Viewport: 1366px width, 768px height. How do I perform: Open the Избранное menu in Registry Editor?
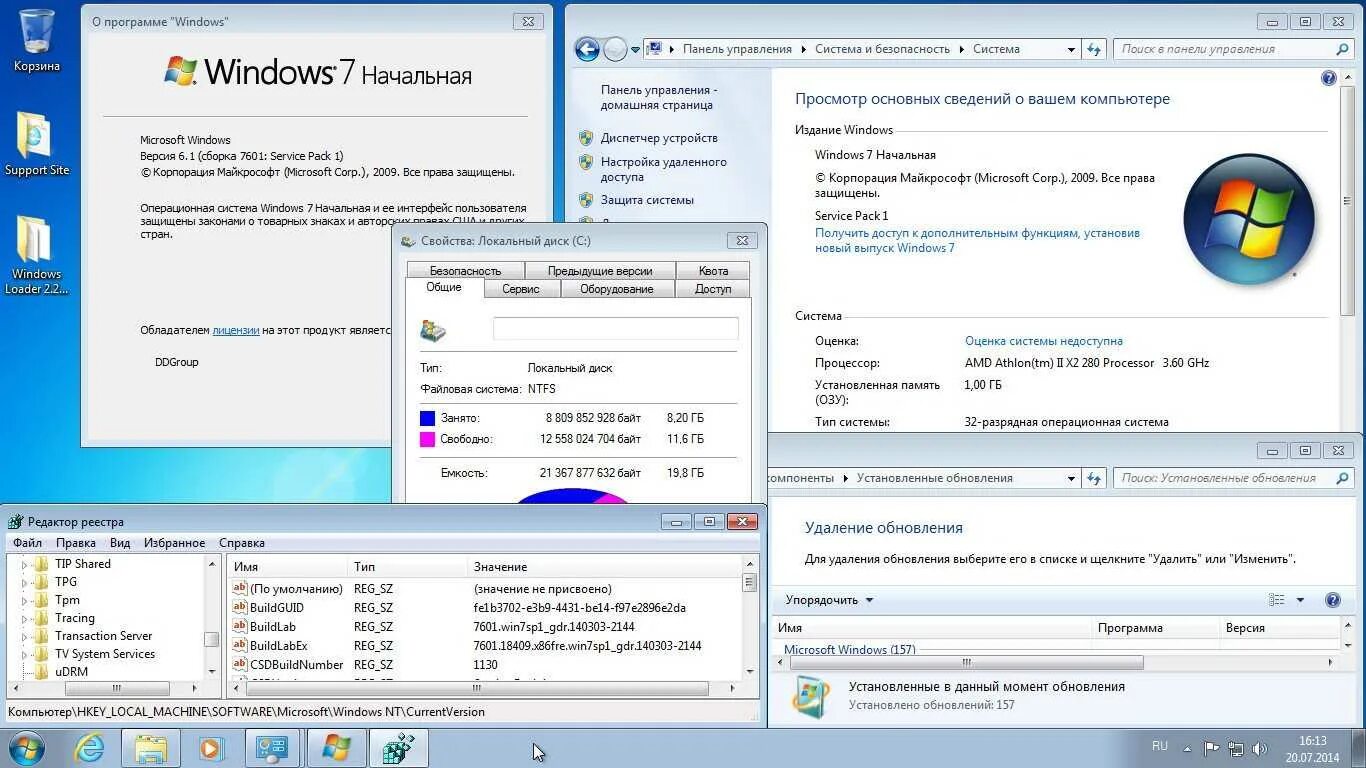174,543
